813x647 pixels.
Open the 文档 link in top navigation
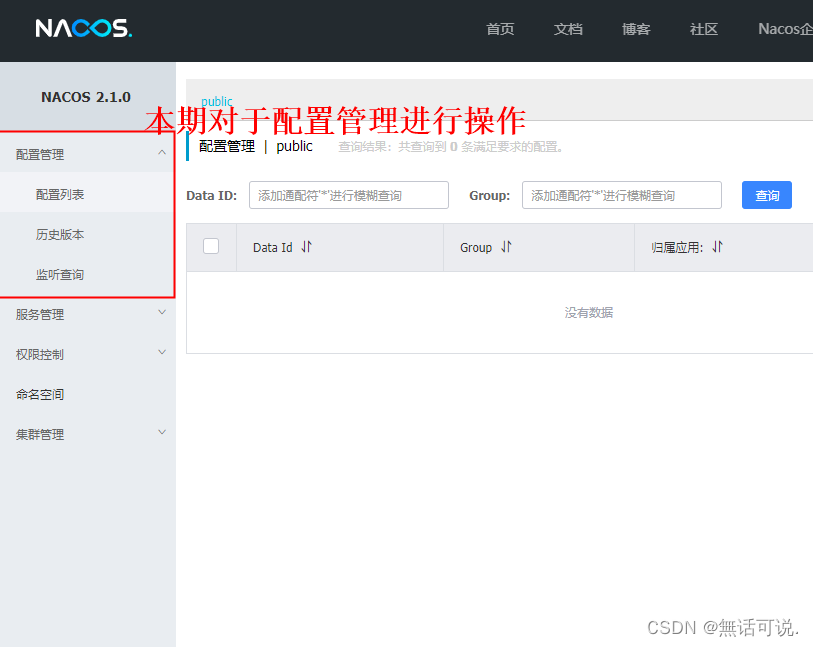[568, 29]
